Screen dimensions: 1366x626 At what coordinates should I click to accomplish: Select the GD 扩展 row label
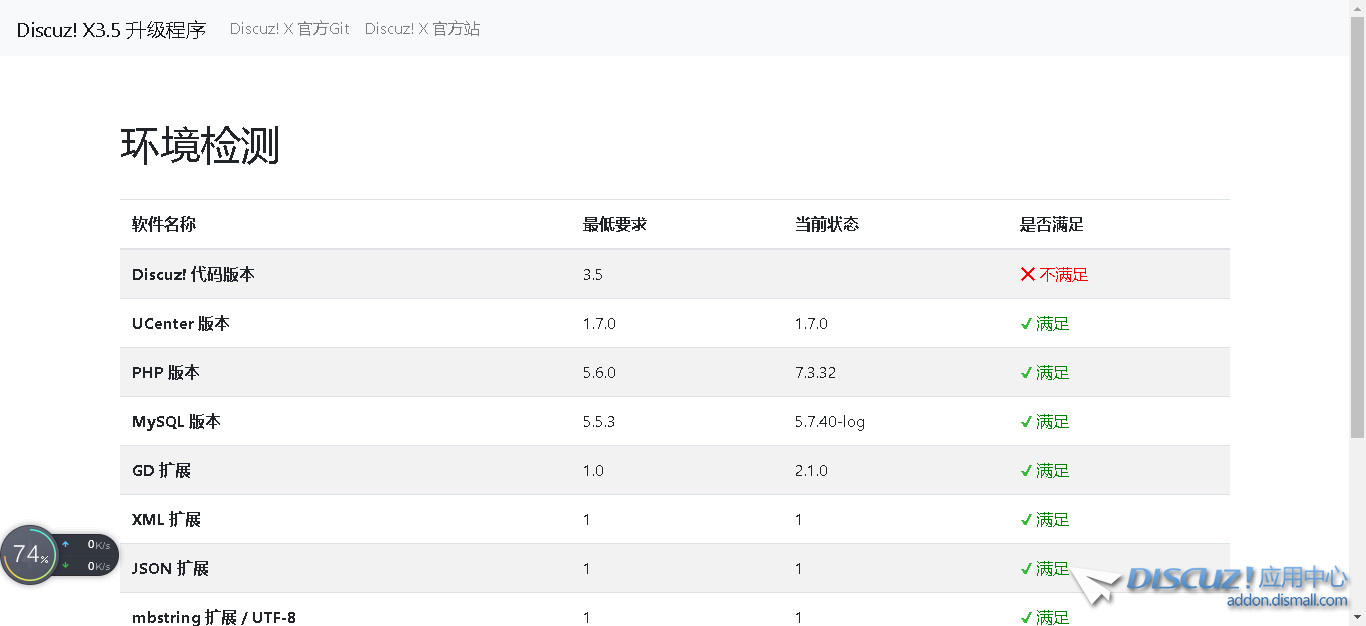tap(161, 470)
